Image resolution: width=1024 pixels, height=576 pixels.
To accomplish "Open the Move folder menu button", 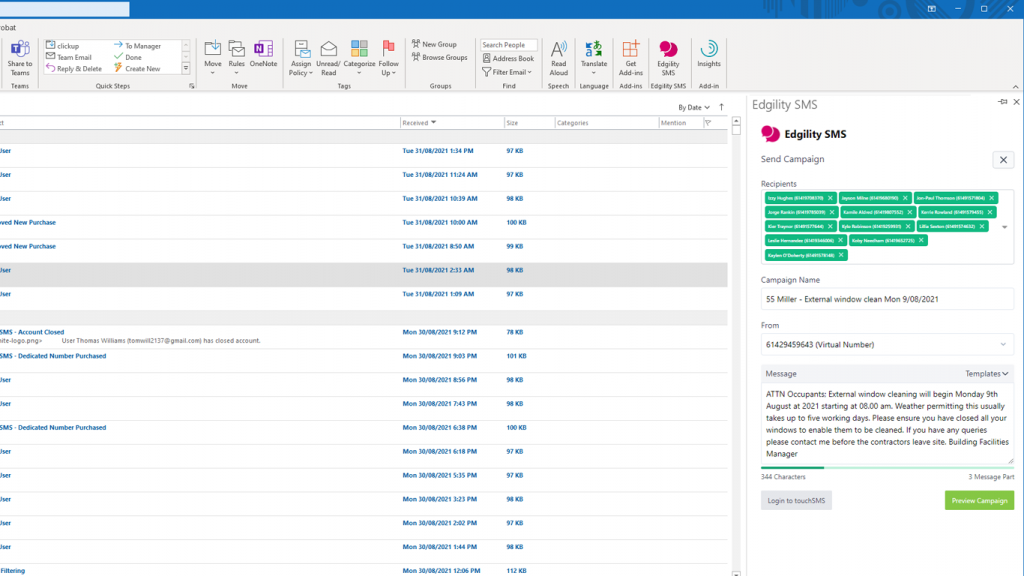I will click(x=212, y=58).
